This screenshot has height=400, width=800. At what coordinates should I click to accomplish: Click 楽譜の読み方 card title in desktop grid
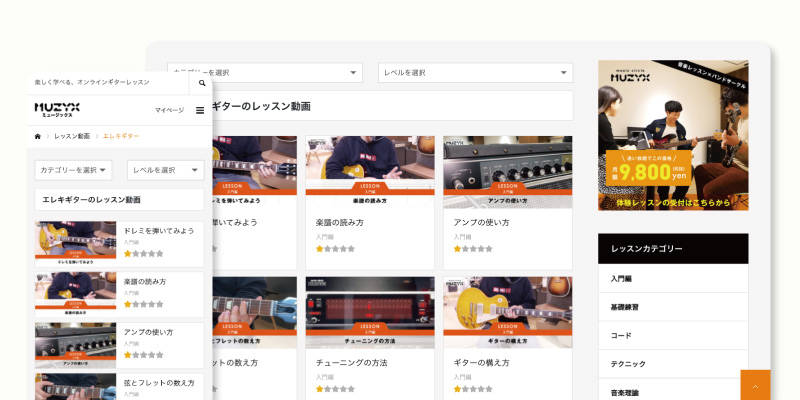(340, 222)
